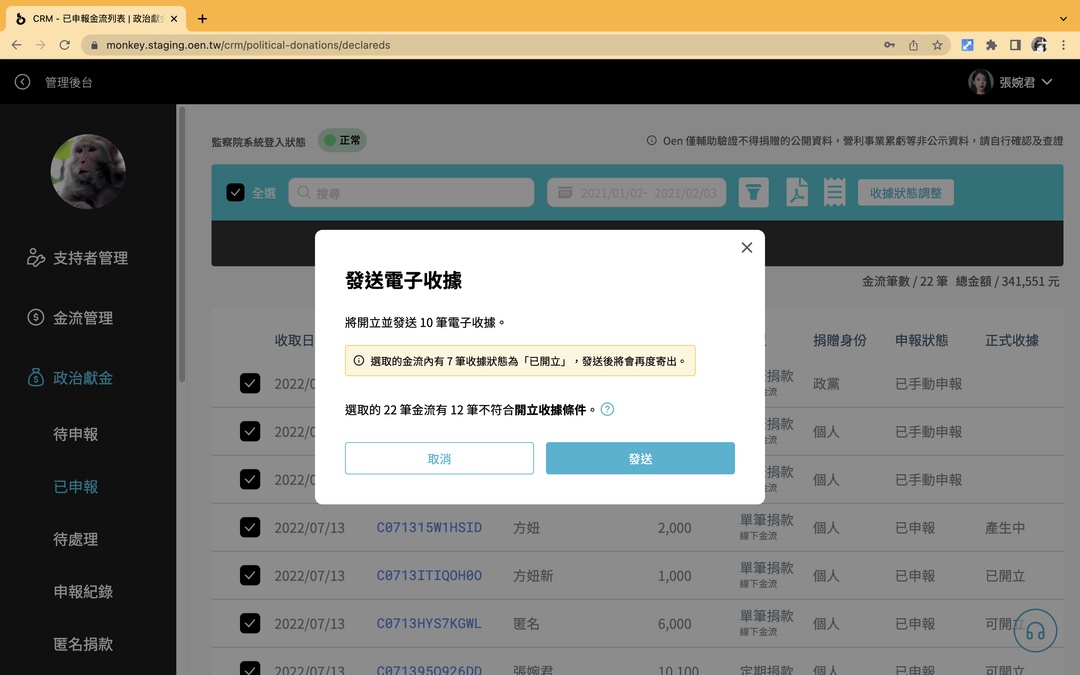Image resolution: width=1080 pixels, height=675 pixels.
Task: Click the browser page reload icon
Action: tap(65, 45)
